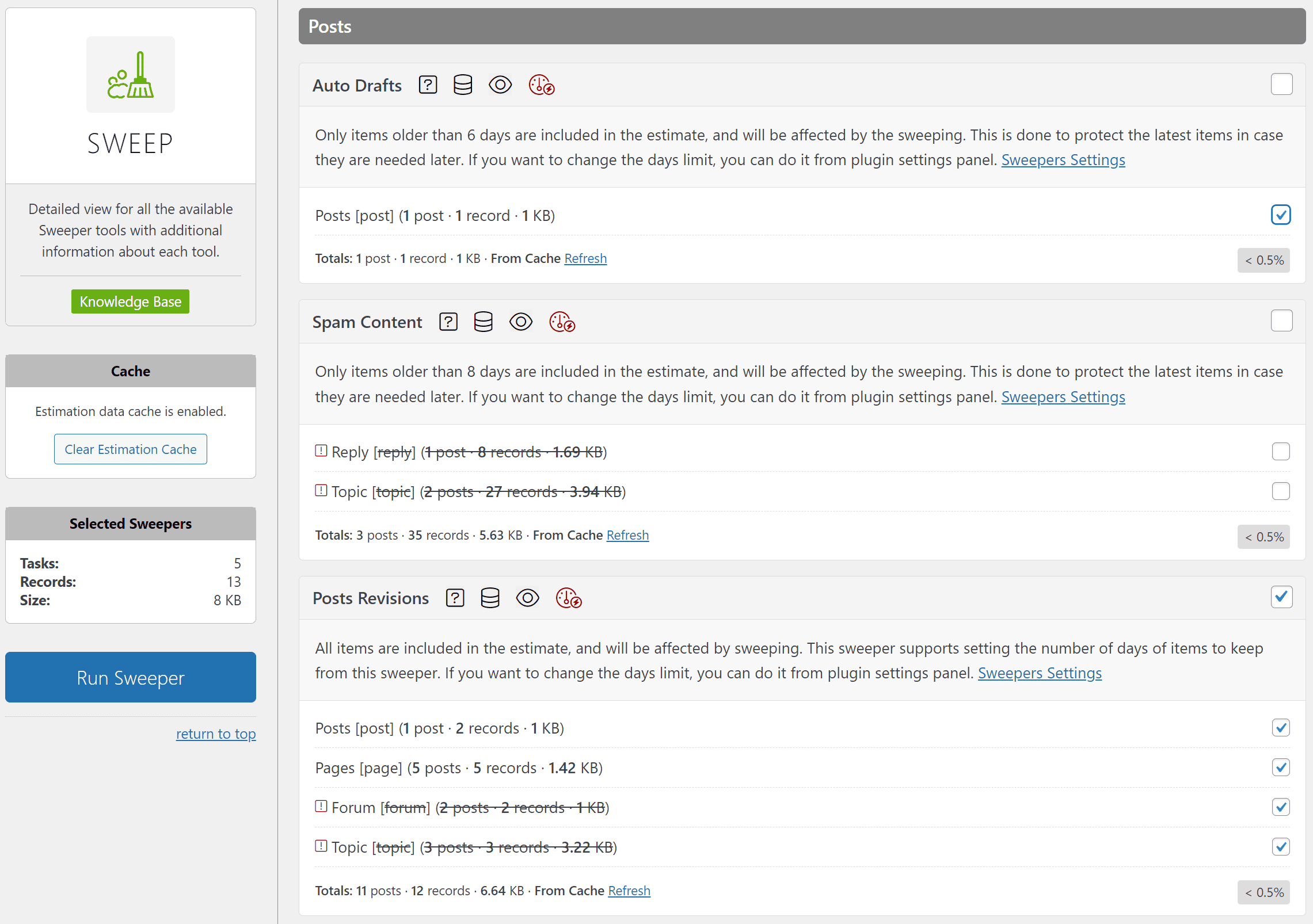Open Sweepers Settings link in Spam Content
Viewport: 1313px width, 924px height.
tap(1063, 397)
